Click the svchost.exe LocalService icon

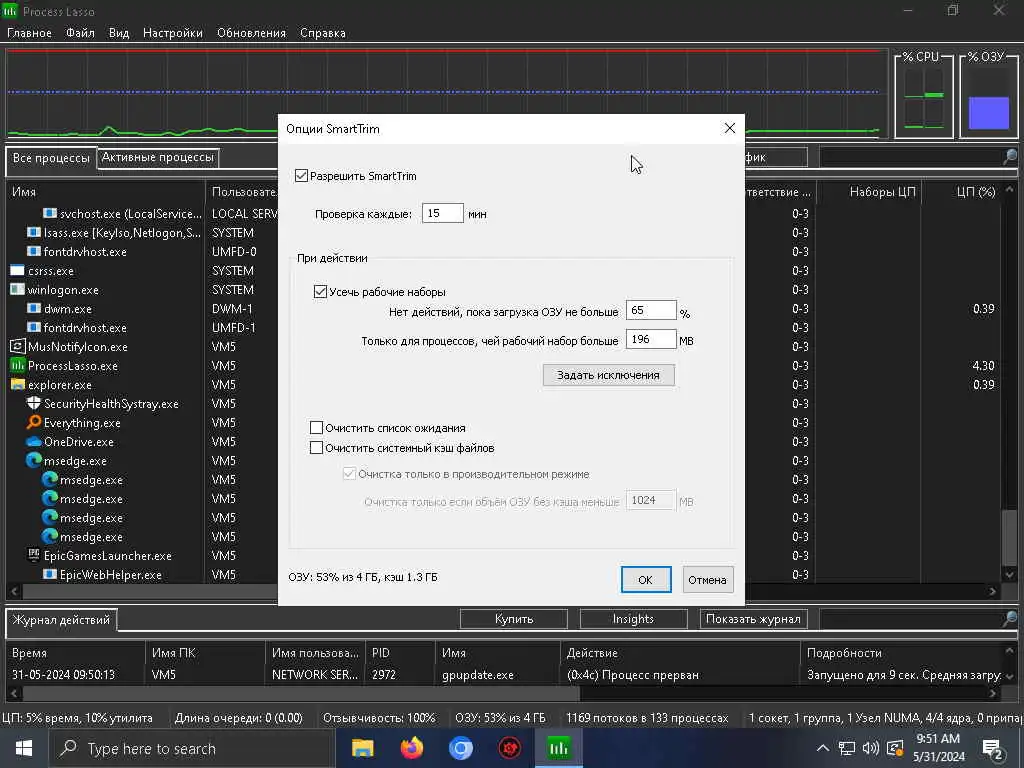point(50,214)
